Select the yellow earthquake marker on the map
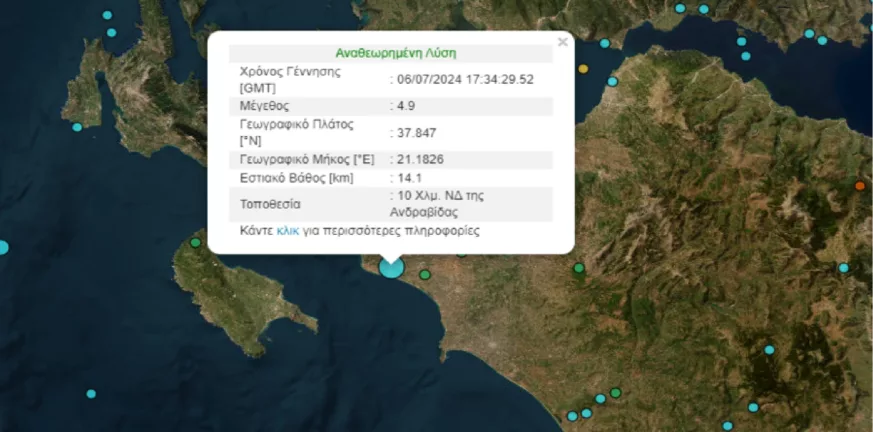Screen dimensions: 873x432 click(583, 69)
